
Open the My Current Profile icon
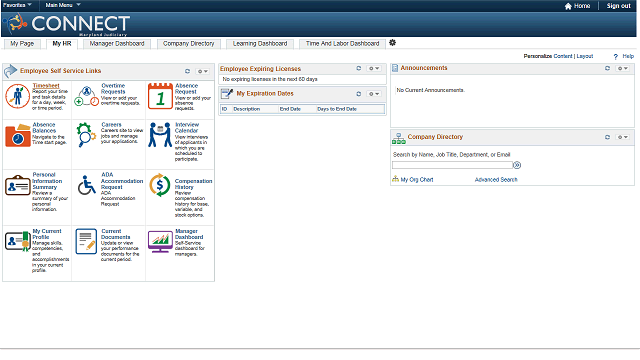click(18, 240)
